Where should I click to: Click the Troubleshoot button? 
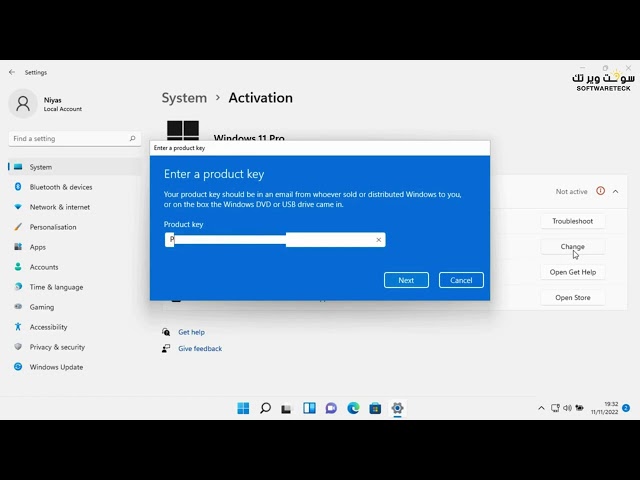tap(573, 221)
